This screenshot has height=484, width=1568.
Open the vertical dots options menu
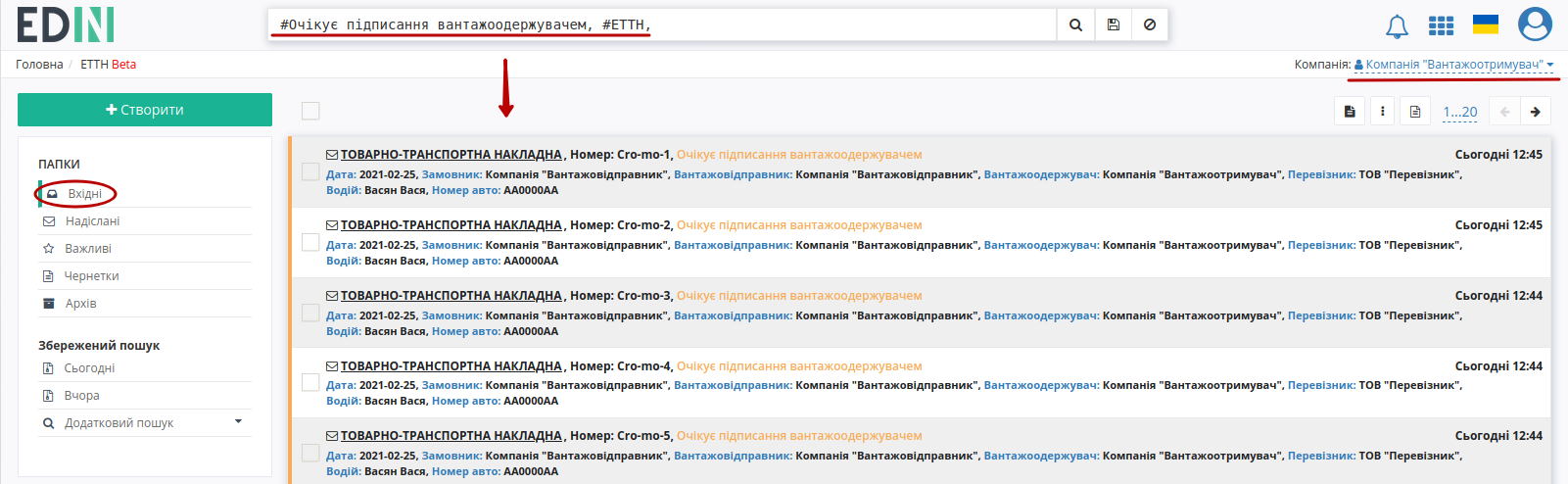pyautogui.click(x=1382, y=112)
